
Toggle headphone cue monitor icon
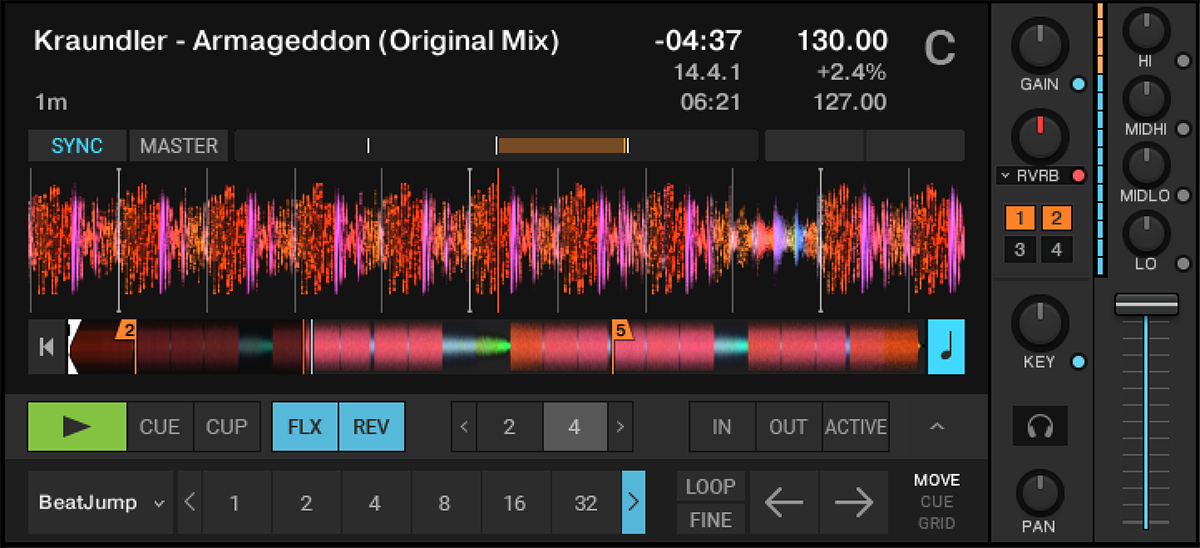click(1039, 427)
